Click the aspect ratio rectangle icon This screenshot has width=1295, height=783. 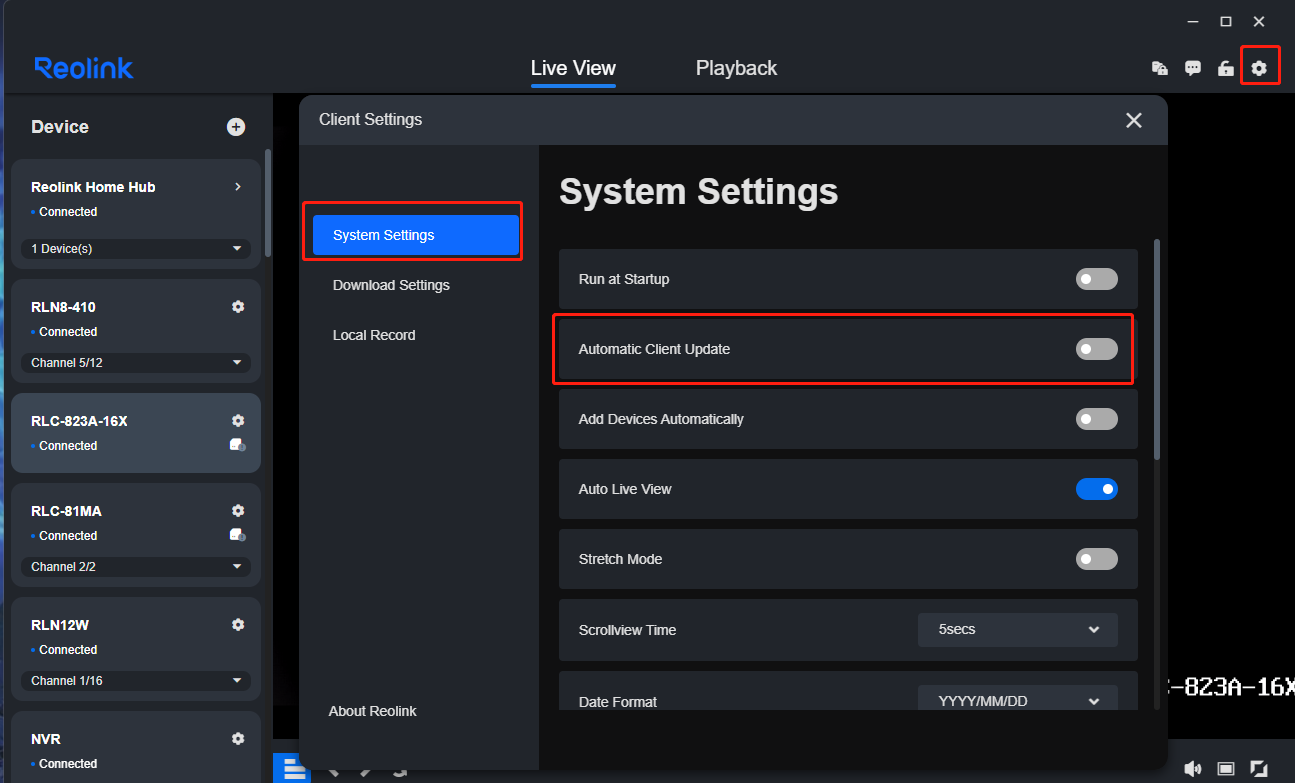pos(1226,768)
